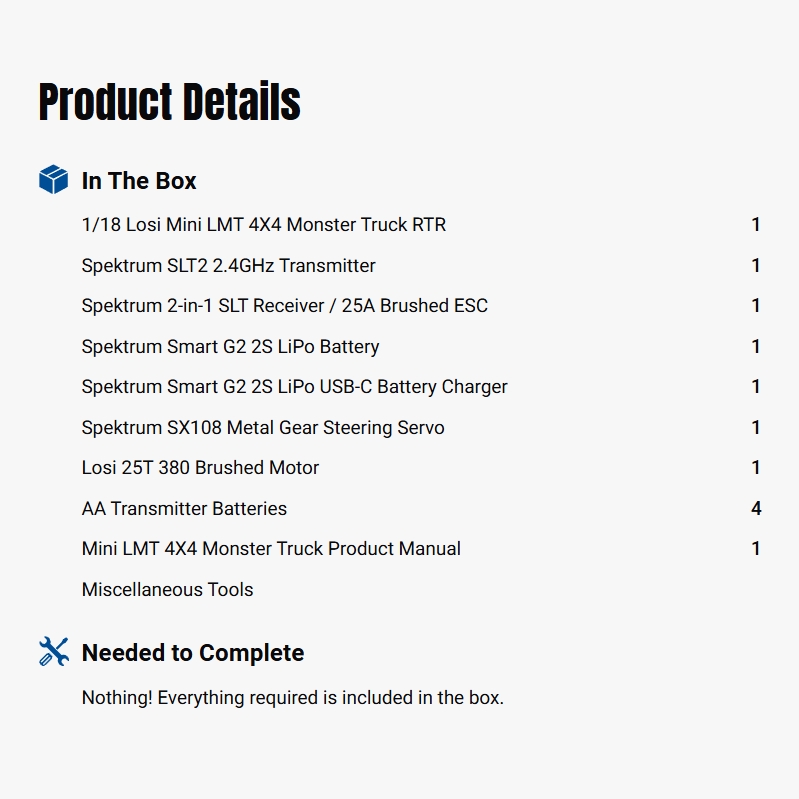799x799 pixels.
Task: Open Mini LMT Monster Truck Product Manual entry
Action: [271, 549]
